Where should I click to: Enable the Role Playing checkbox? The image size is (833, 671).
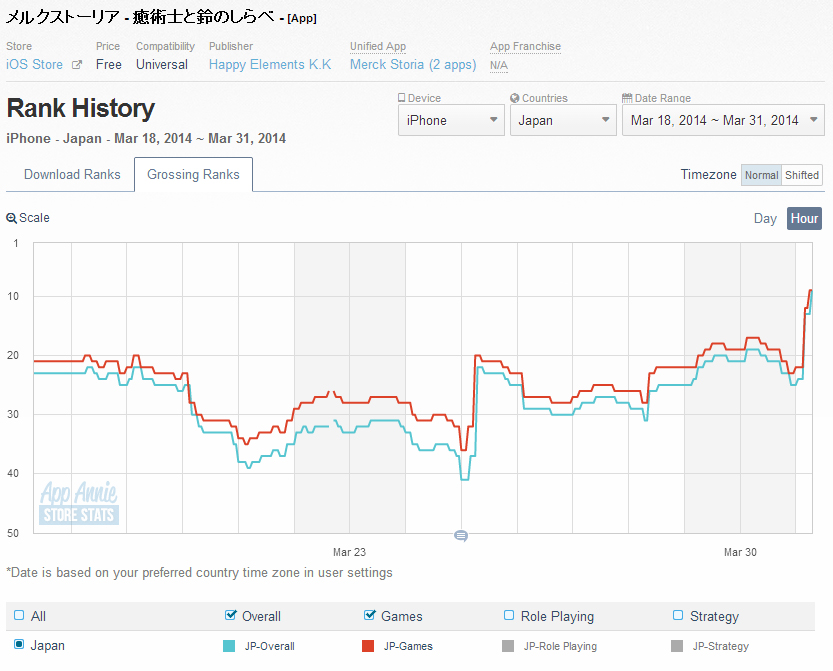[x=509, y=616]
